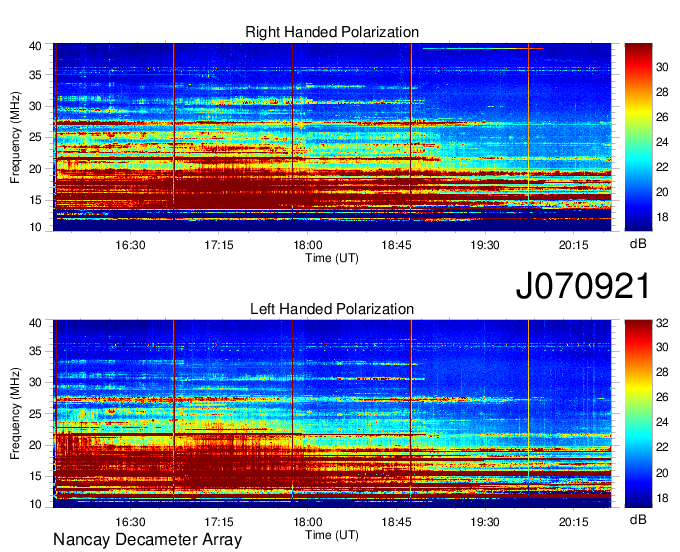
Task: Click the 25 MHz tick in bottom panel
Action: (36, 414)
